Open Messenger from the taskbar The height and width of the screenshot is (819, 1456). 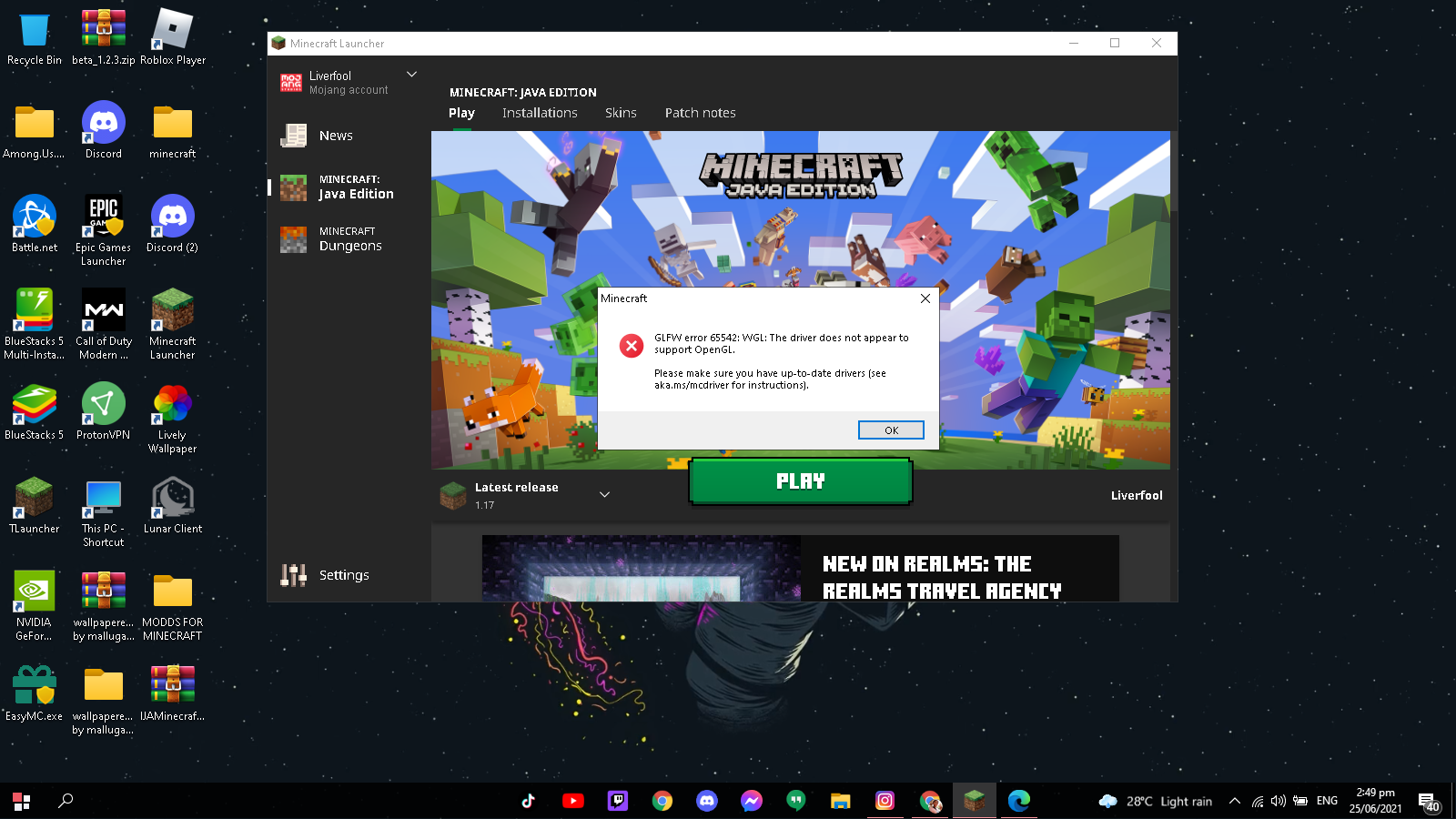[x=752, y=801]
